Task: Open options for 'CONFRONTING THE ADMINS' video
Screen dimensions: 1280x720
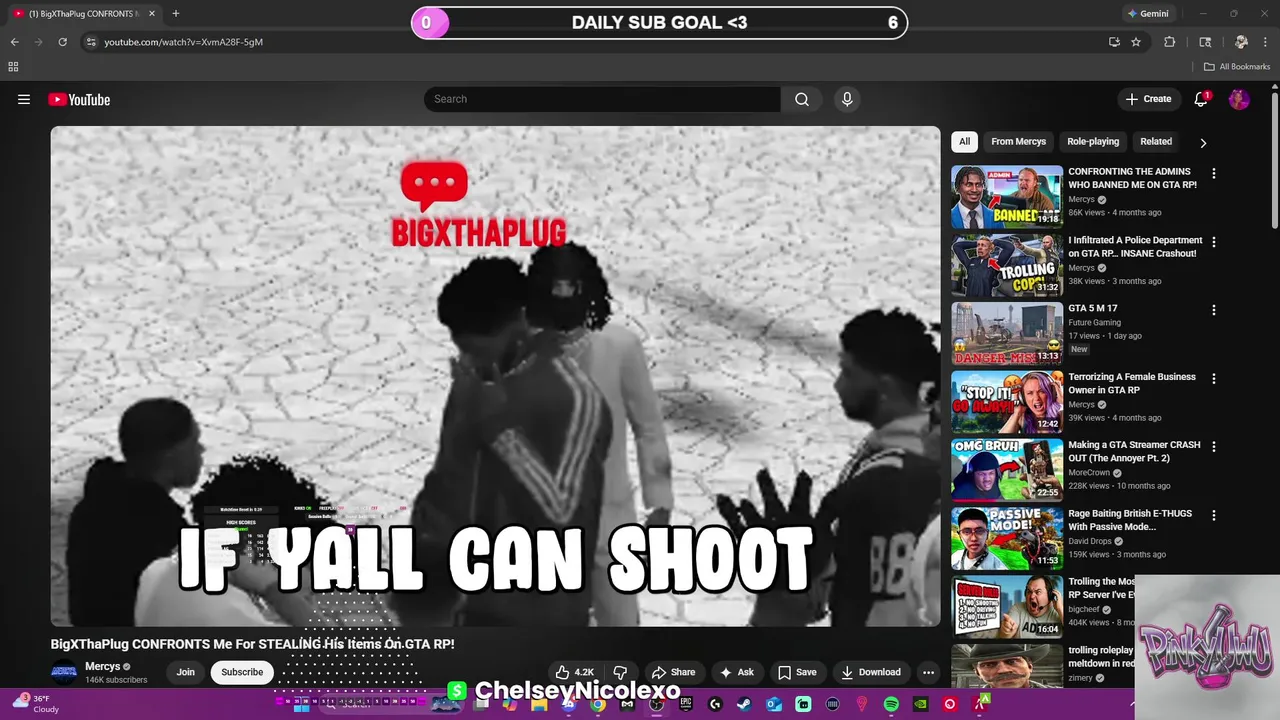Action: (x=1214, y=173)
